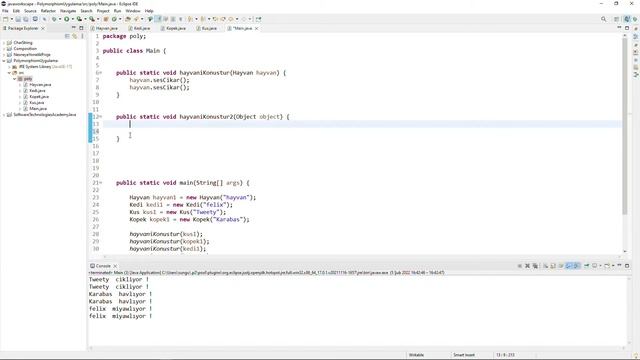Image resolution: width=640 pixels, height=360 pixels.
Task: Open the Refactor menu
Action: click(48, 11)
